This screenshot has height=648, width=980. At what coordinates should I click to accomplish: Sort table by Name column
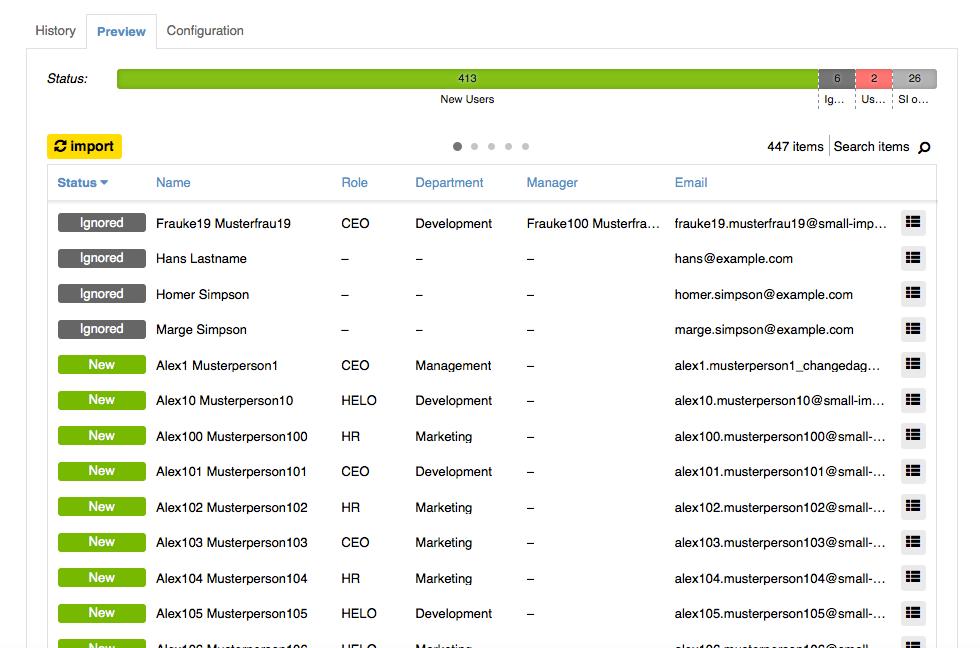tap(173, 183)
